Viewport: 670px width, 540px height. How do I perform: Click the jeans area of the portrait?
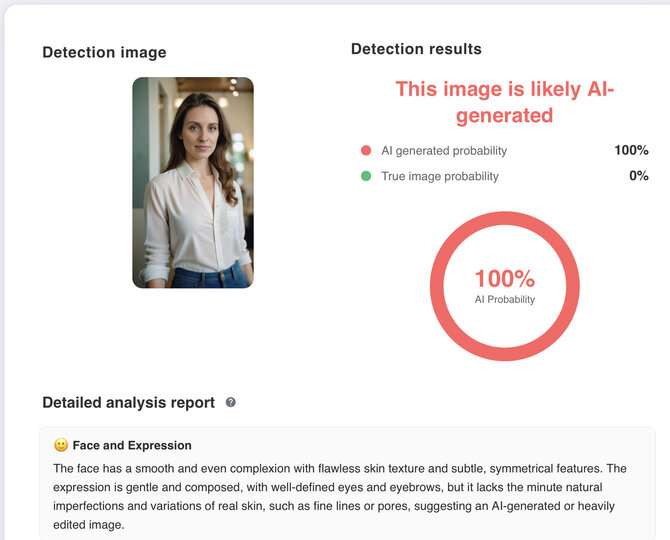click(x=210, y=275)
